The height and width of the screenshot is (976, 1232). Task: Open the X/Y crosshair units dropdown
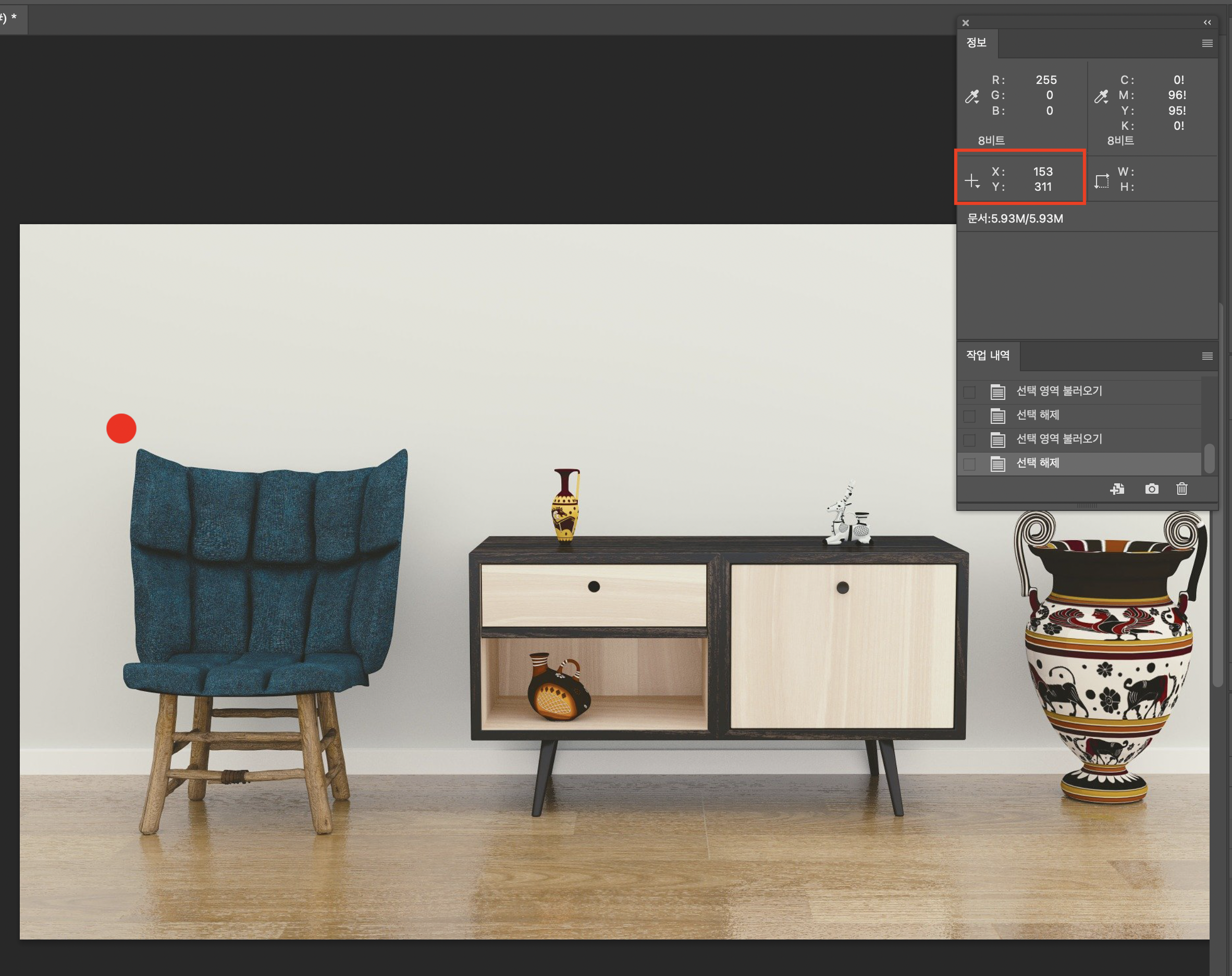[x=972, y=182]
